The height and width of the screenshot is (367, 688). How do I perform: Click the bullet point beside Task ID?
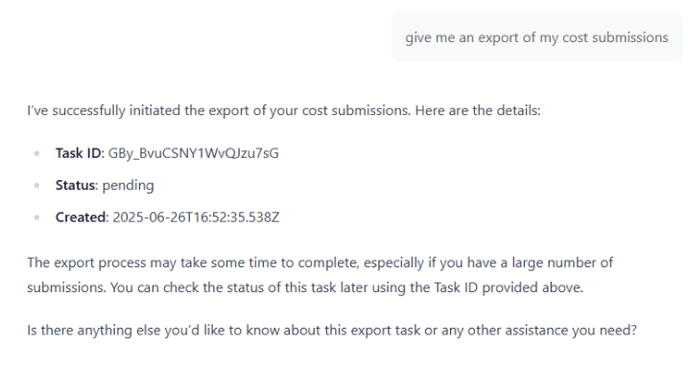pos(37,154)
